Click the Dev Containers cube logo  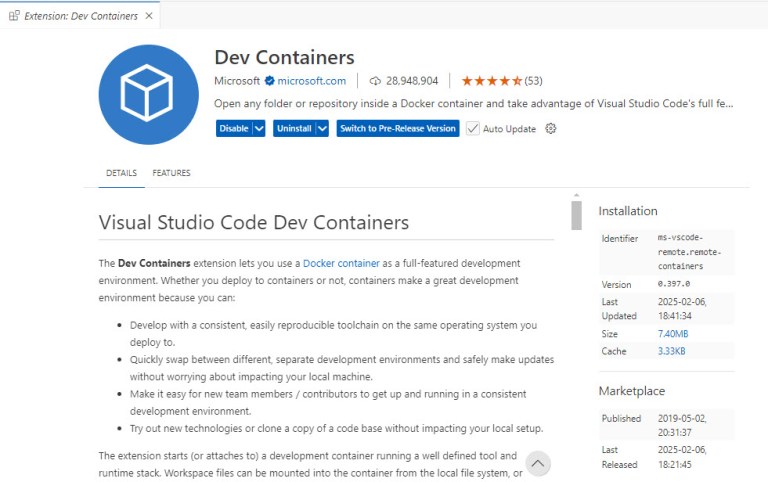click(x=148, y=95)
